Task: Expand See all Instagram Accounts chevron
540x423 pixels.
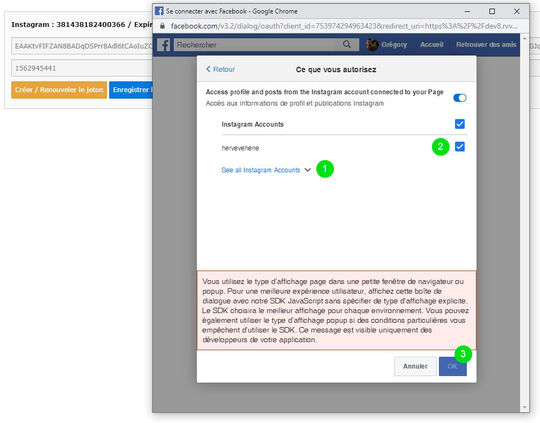Action: coord(308,170)
